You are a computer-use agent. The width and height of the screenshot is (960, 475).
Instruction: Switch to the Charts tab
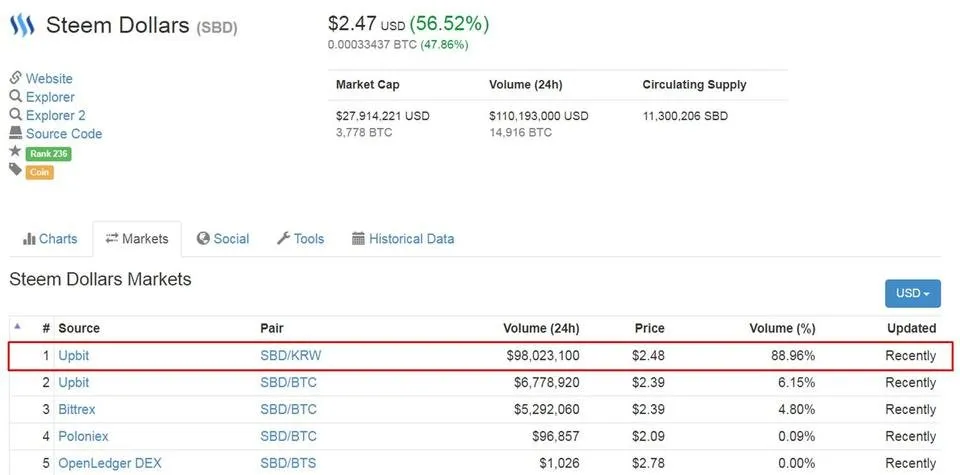pyautogui.click(x=50, y=239)
